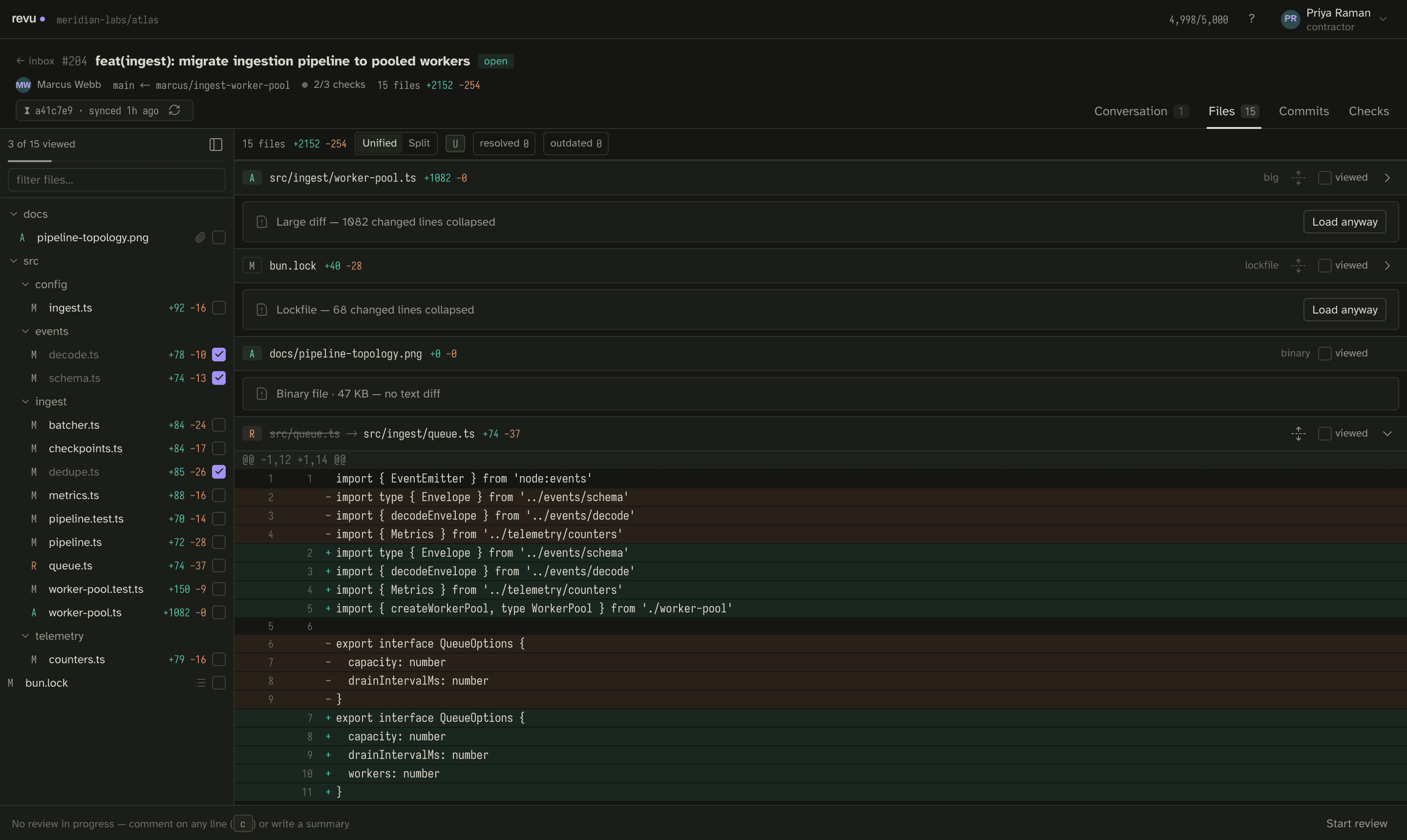Go back to inbox via arrow link

tap(35, 61)
